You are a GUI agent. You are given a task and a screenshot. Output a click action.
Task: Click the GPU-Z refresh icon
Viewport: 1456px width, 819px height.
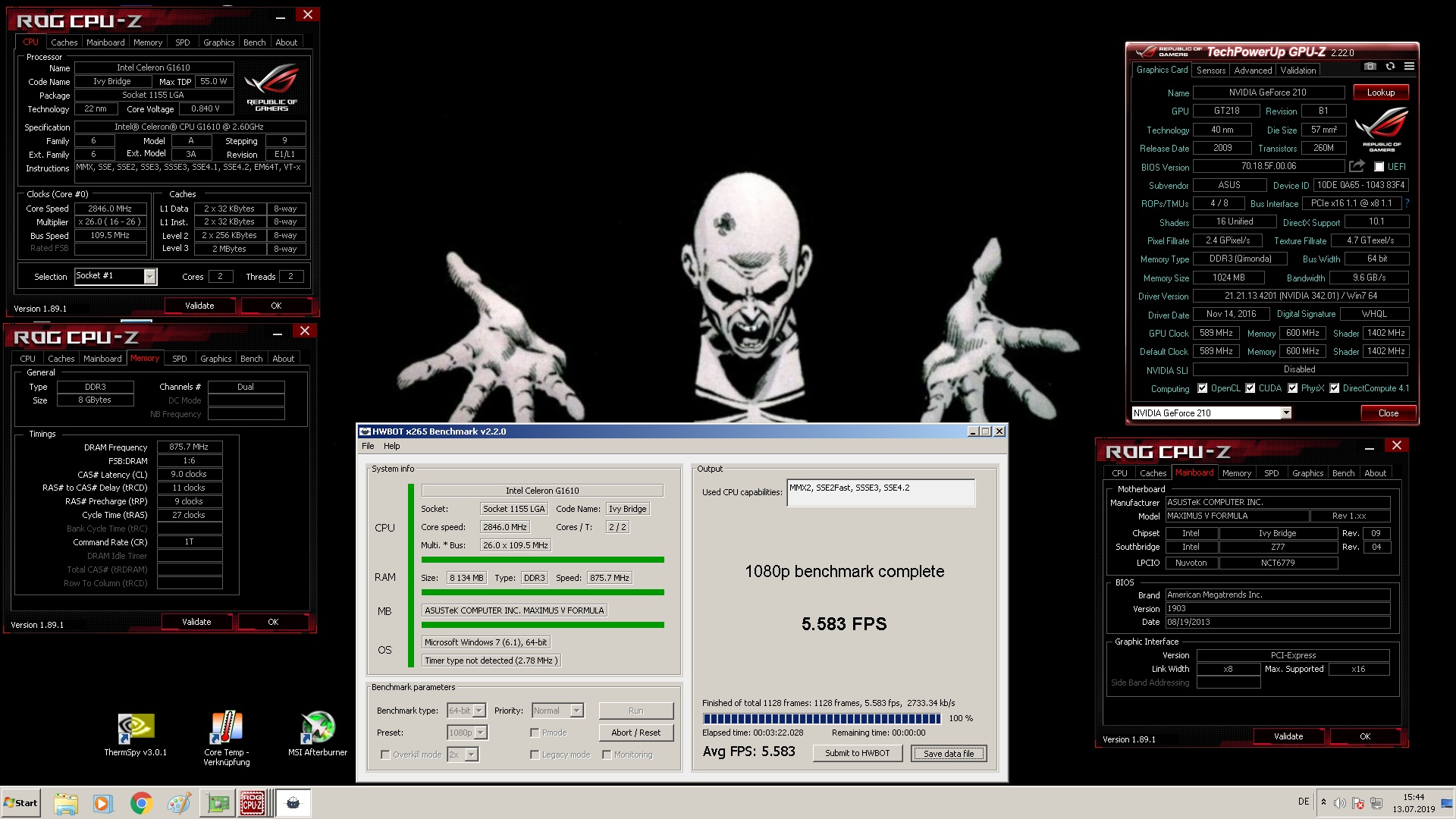[x=1390, y=67]
